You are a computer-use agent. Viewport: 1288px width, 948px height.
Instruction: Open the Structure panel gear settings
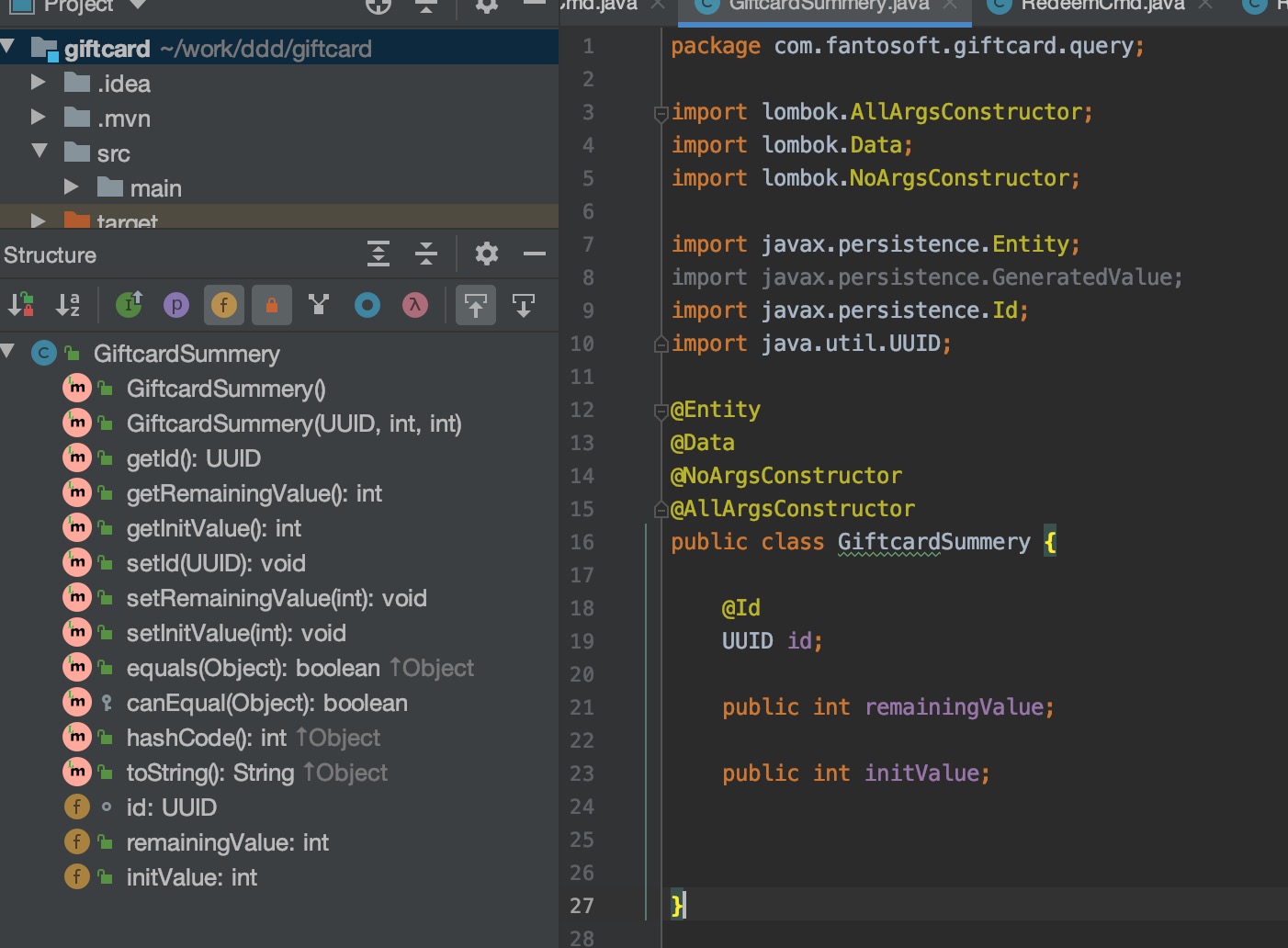pyautogui.click(x=487, y=254)
